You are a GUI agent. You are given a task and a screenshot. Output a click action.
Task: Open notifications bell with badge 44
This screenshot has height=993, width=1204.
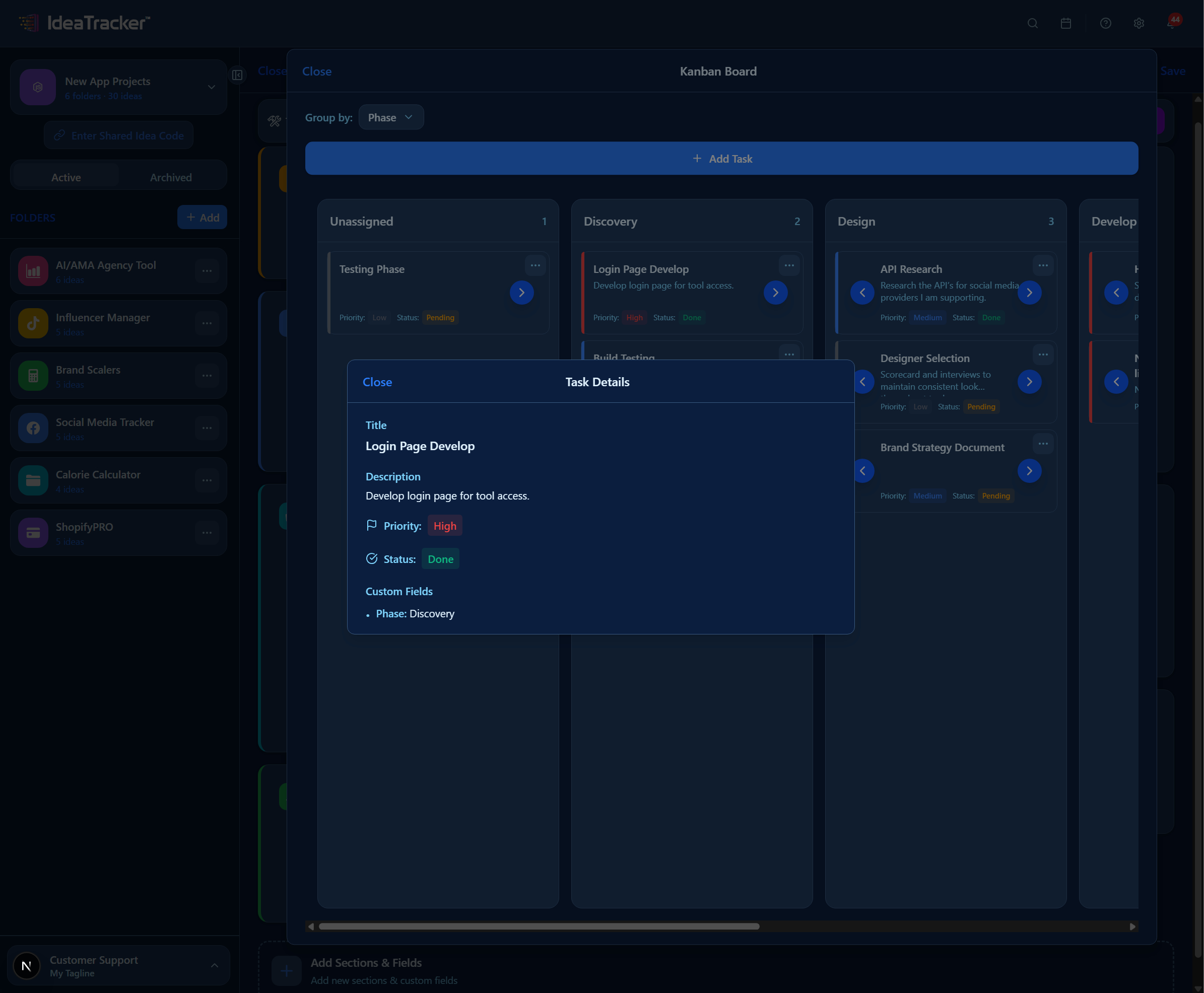coord(1172,24)
